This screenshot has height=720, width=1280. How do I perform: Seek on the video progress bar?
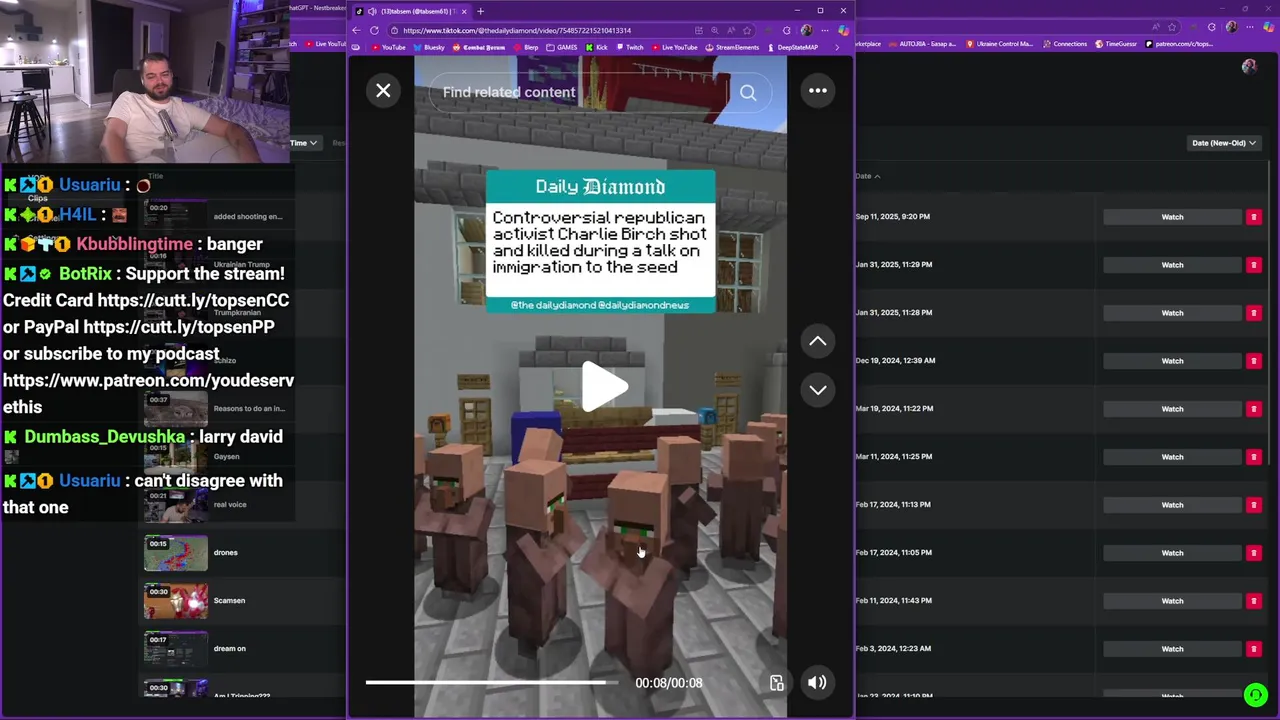tap(491, 683)
